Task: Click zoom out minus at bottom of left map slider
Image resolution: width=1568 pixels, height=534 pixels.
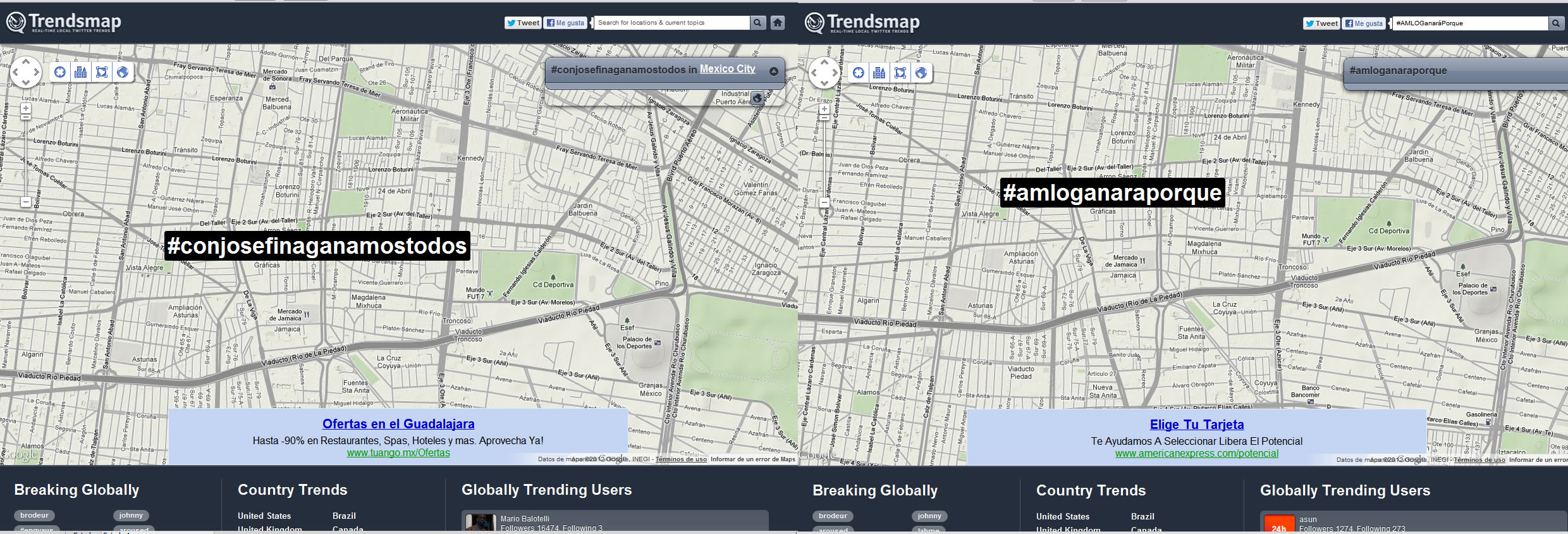Action: coord(26,202)
